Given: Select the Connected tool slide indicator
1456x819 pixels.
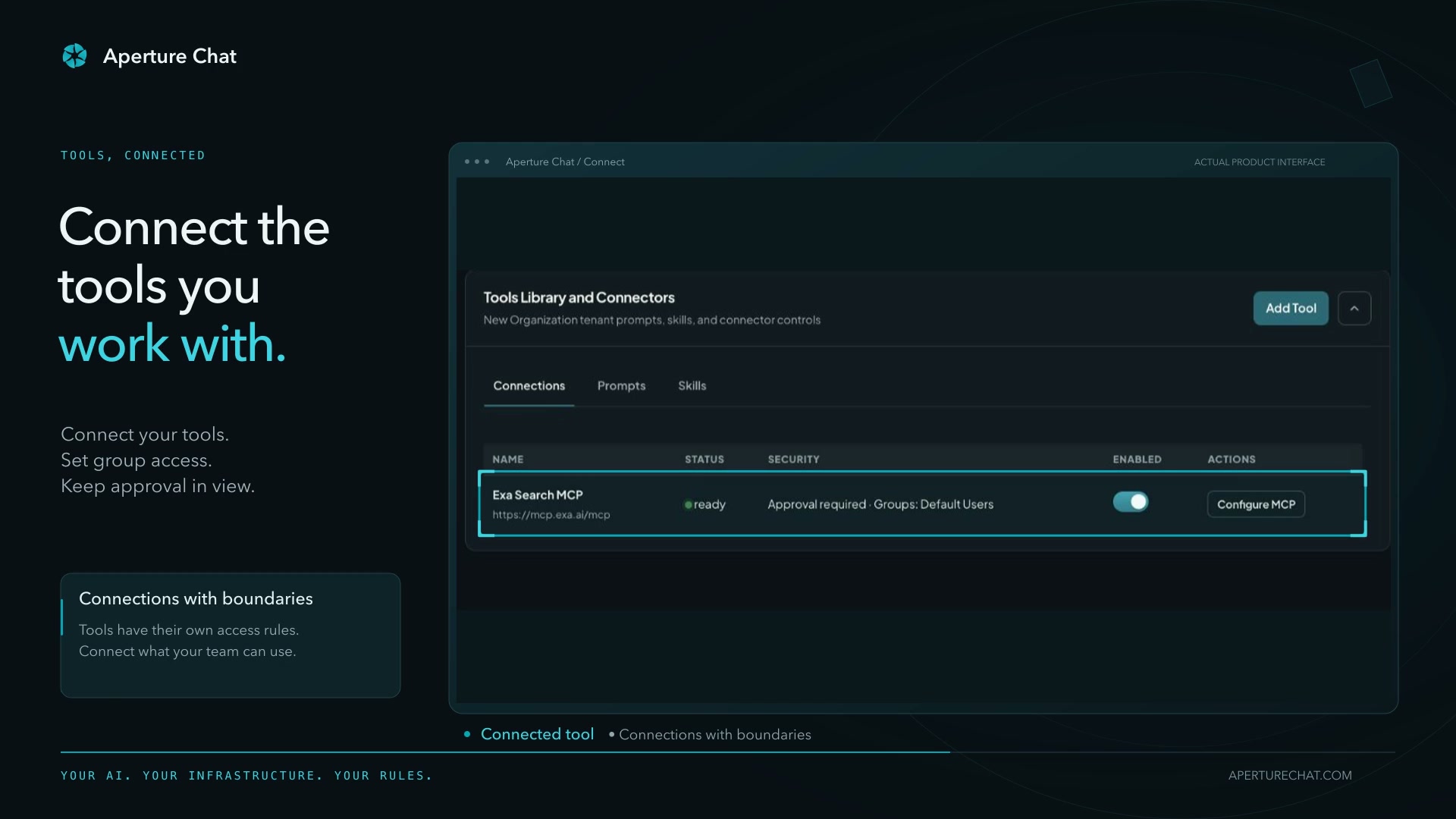Looking at the screenshot, I should (x=529, y=734).
